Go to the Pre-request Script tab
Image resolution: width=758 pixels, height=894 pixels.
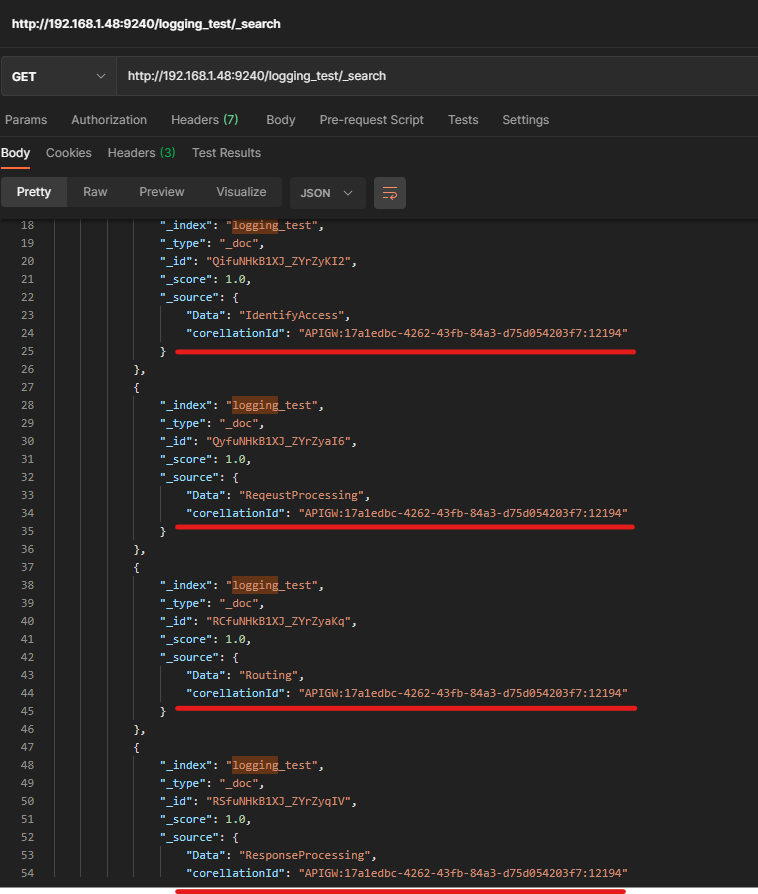pyautogui.click(x=371, y=120)
